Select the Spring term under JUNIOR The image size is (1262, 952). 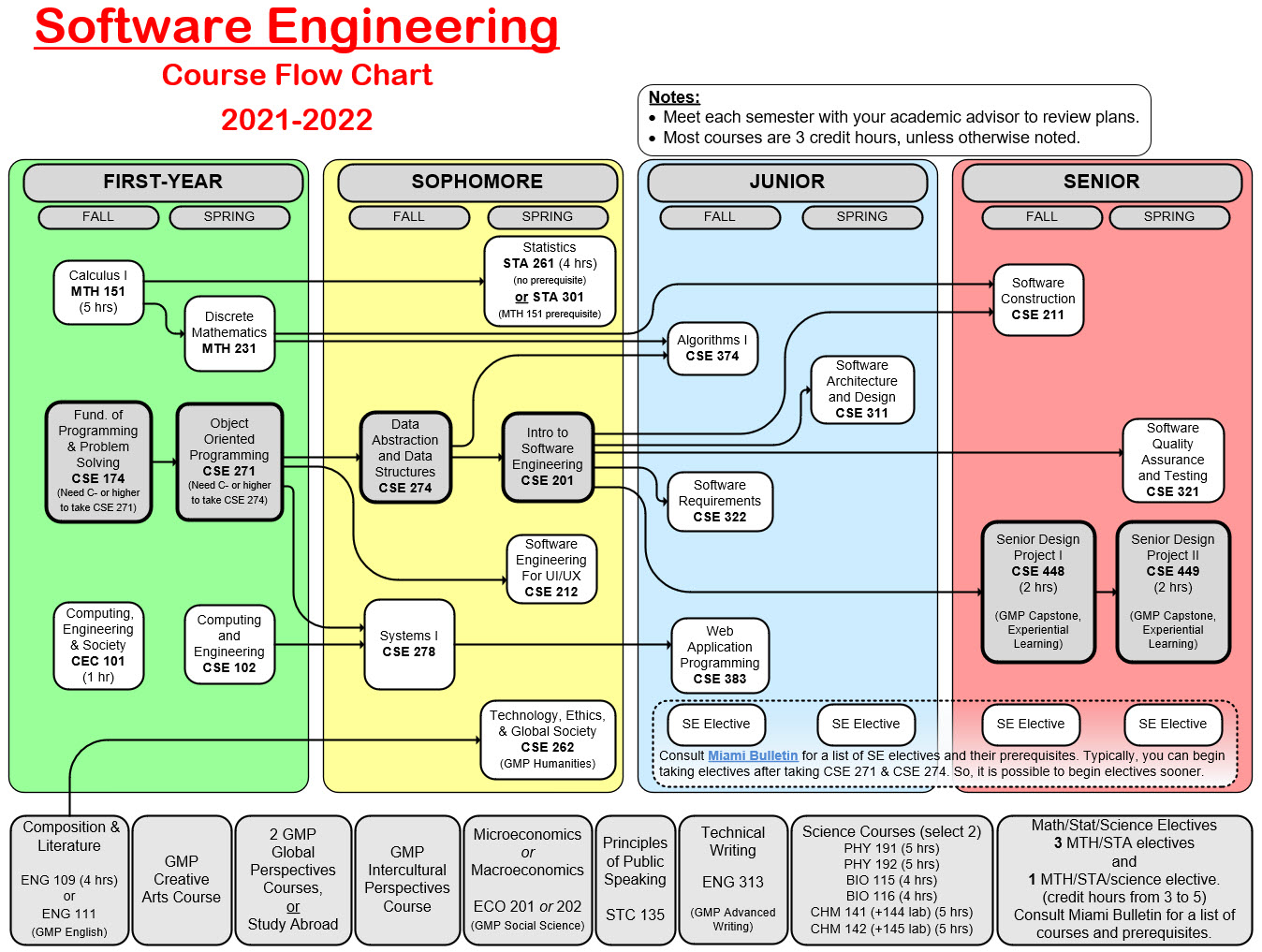[861, 217]
